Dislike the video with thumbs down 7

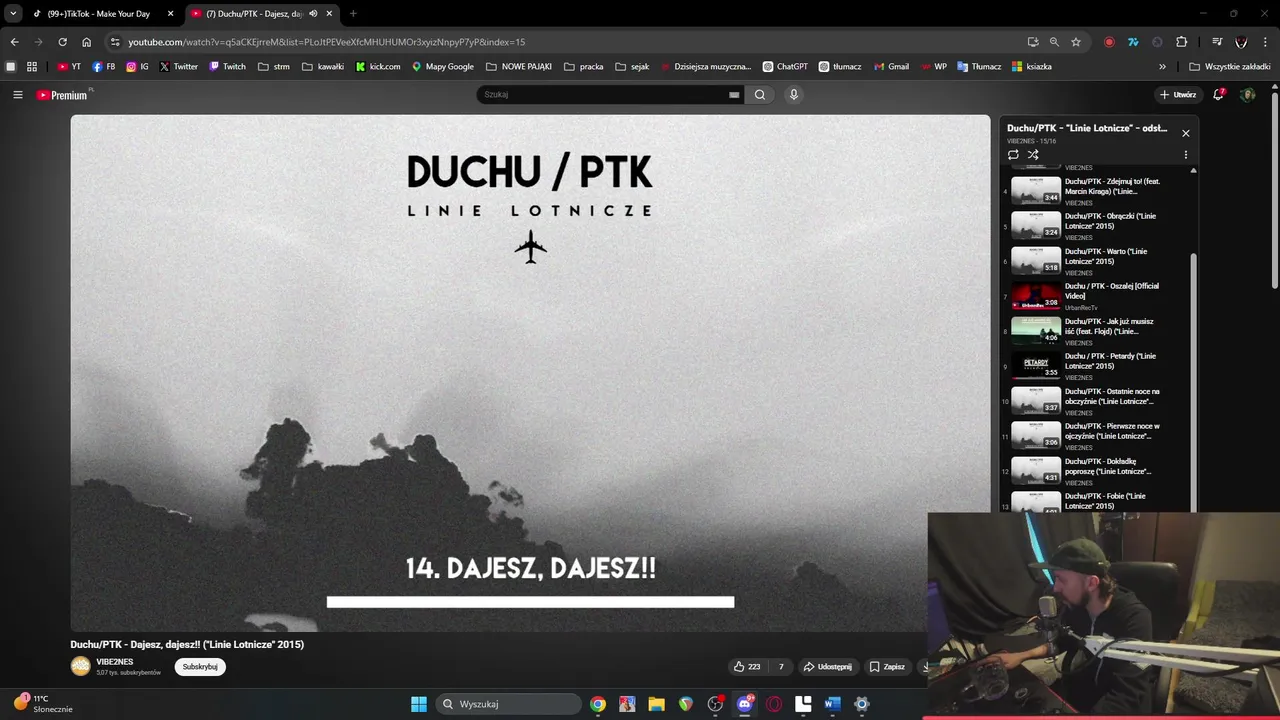click(x=780, y=667)
